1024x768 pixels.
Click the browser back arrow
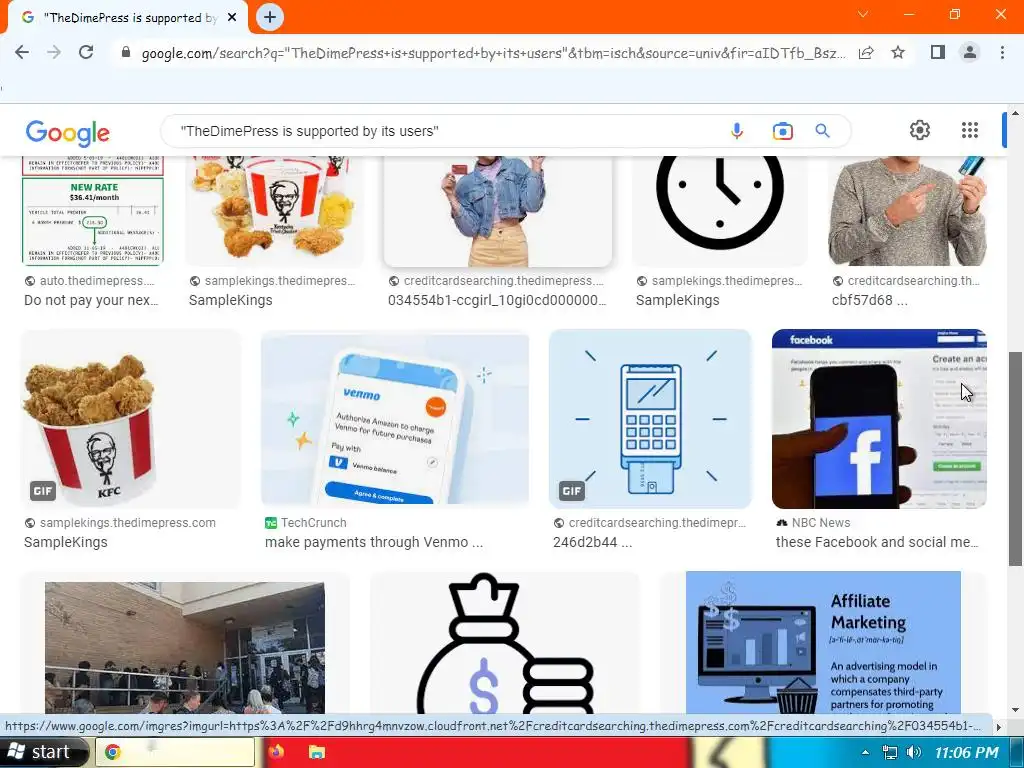22,52
